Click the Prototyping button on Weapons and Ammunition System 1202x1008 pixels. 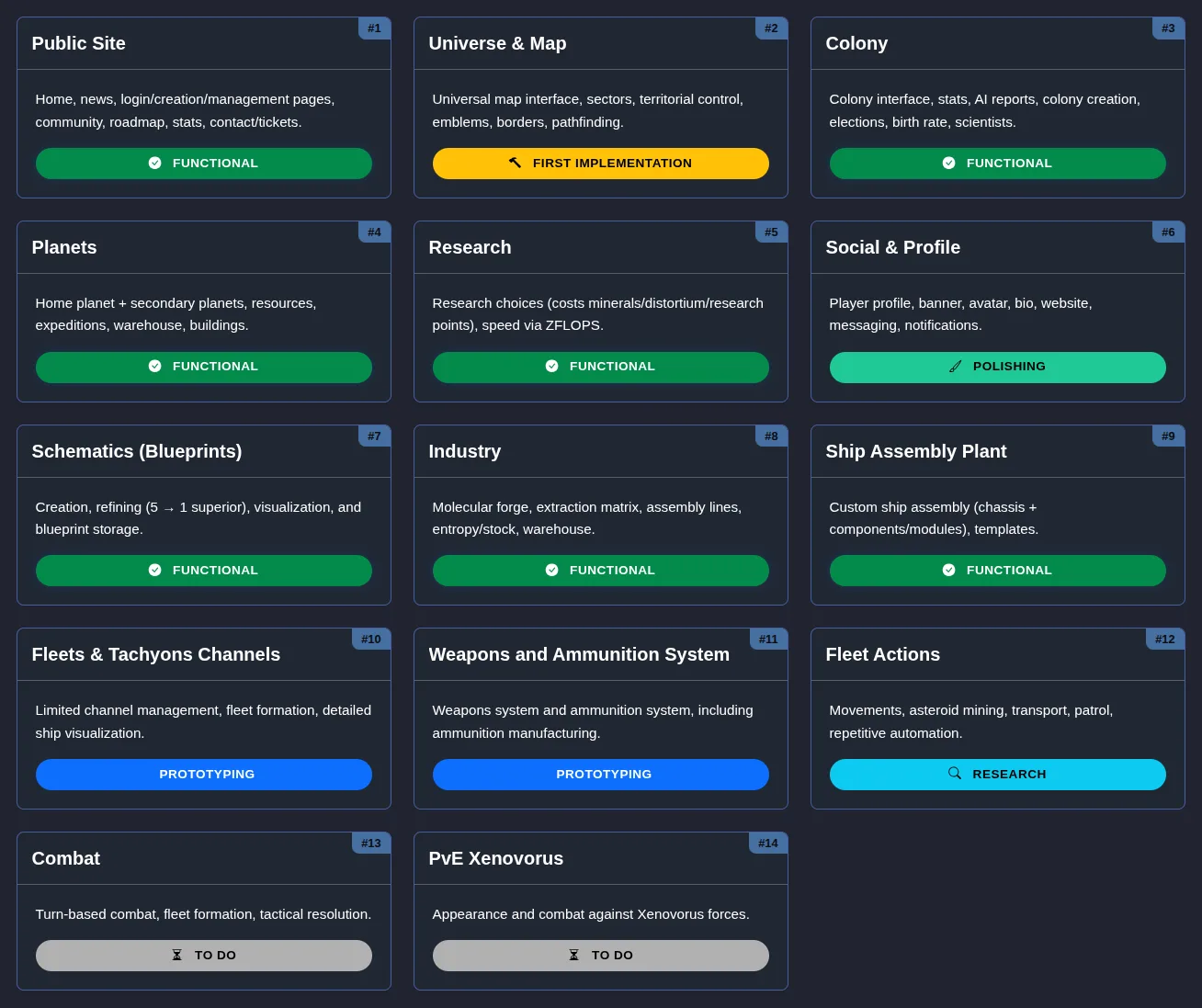601,775
